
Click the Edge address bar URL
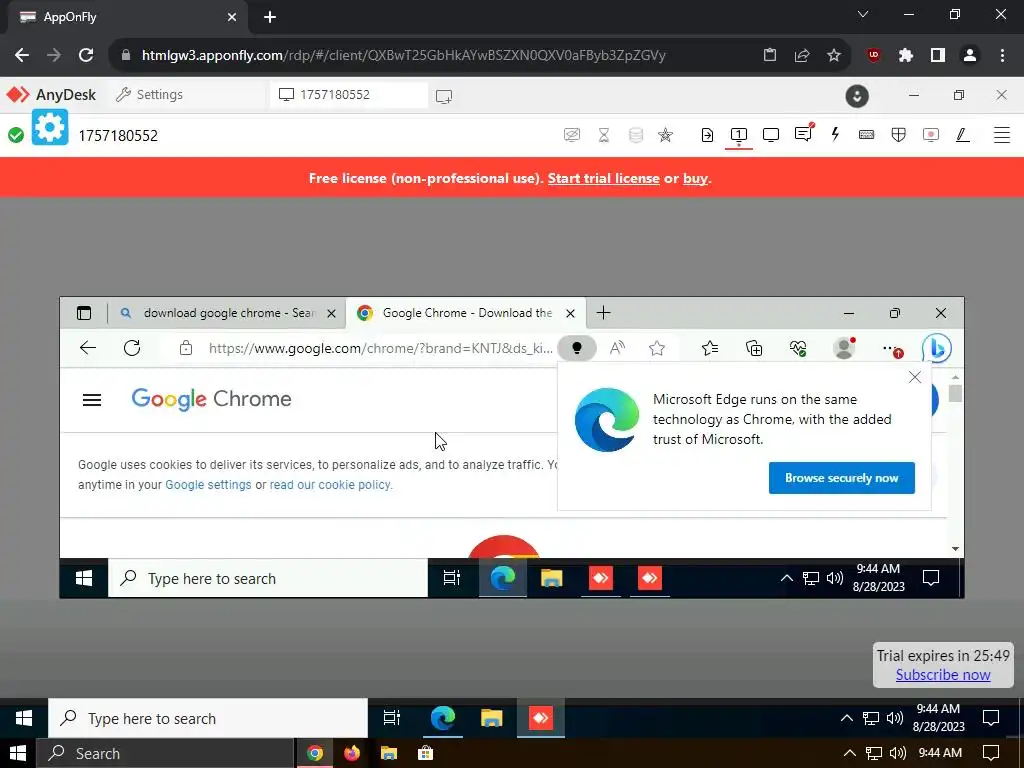coord(380,348)
